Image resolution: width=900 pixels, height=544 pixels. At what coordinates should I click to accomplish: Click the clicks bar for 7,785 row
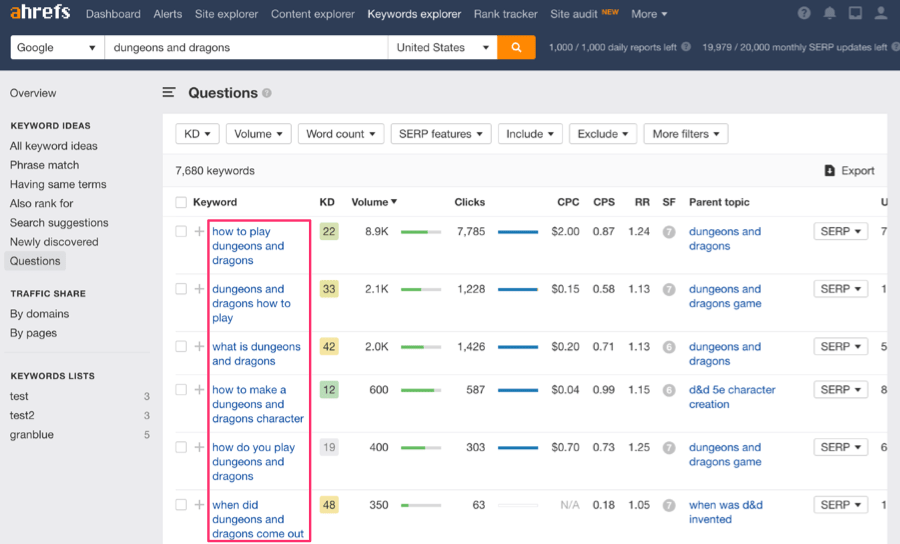pyautogui.click(x=518, y=232)
